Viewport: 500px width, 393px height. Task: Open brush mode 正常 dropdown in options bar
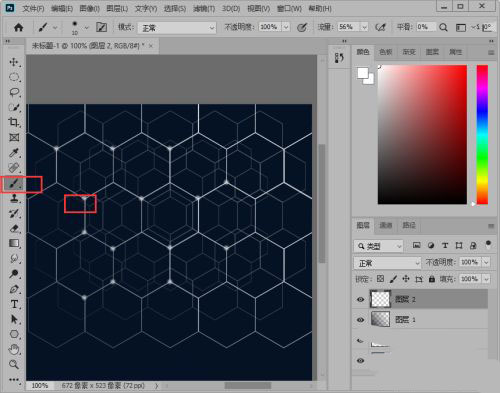[x=177, y=28]
